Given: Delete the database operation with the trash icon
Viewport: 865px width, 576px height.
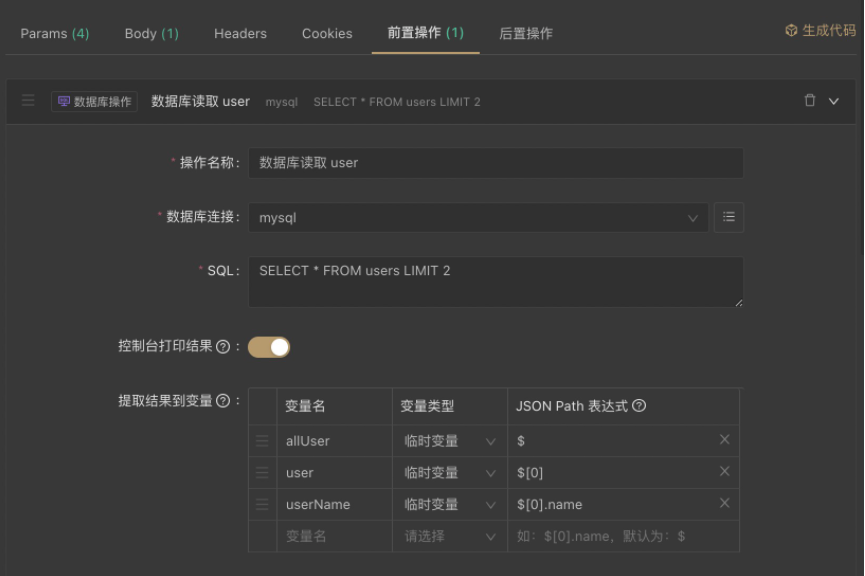Looking at the screenshot, I should pos(809,100).
